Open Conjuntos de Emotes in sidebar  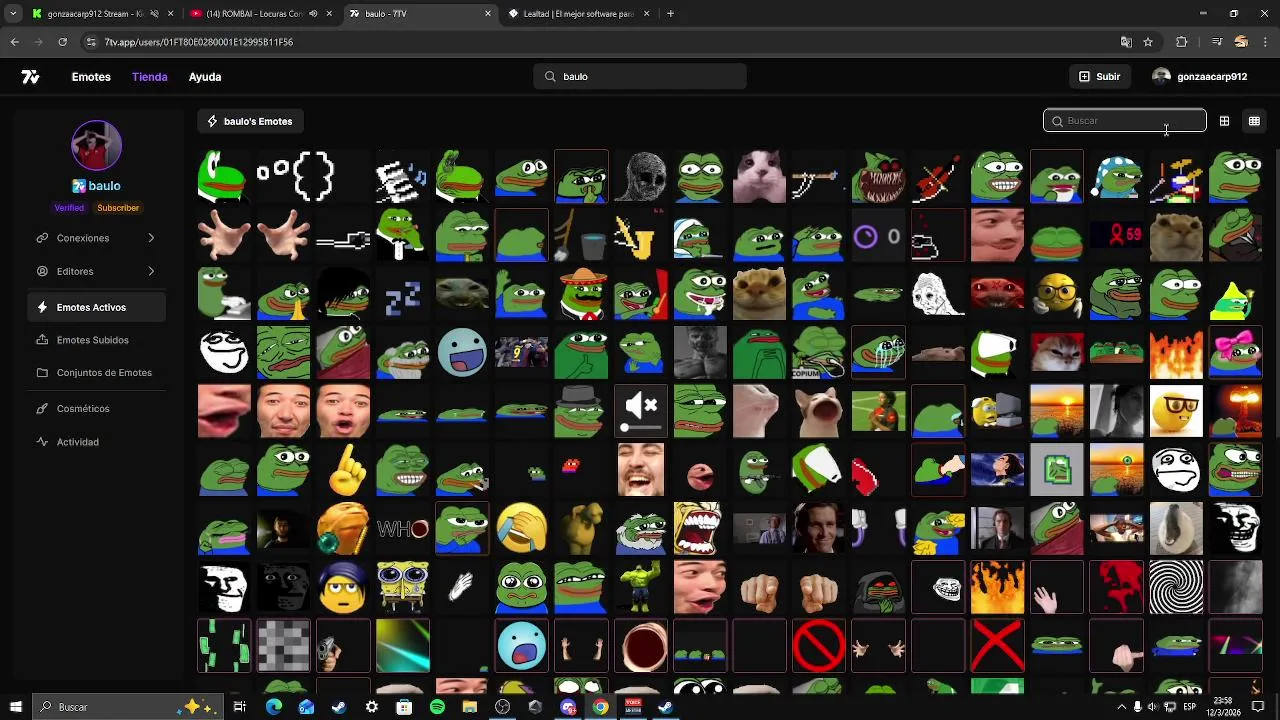point(96,373)
